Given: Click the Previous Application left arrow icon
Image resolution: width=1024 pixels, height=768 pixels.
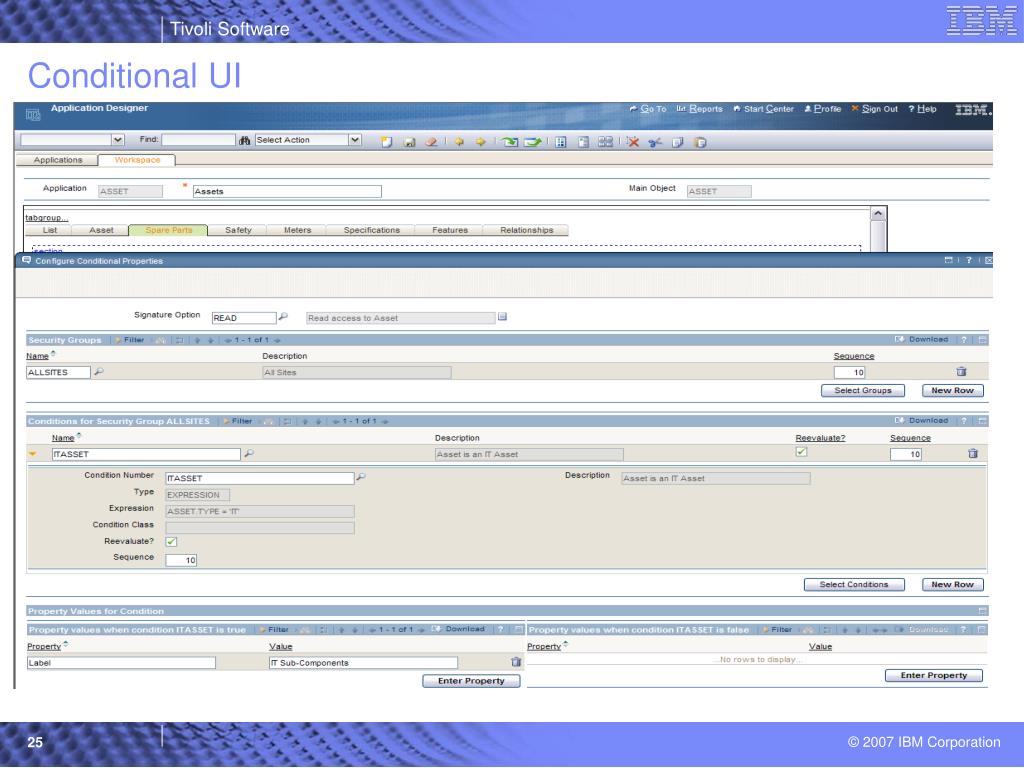Looking at the screenshot, I should 459,142.
